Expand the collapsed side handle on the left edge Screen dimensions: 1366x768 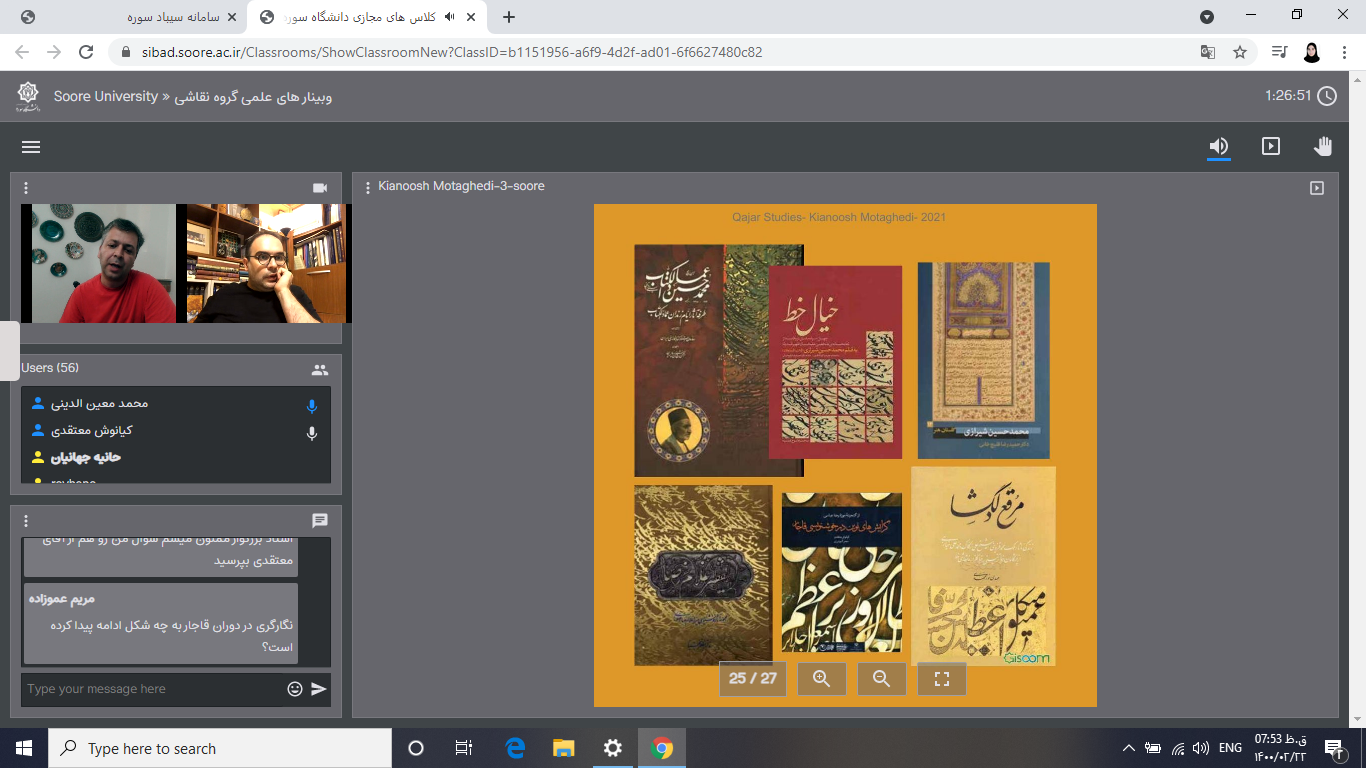tap(9, 351)
